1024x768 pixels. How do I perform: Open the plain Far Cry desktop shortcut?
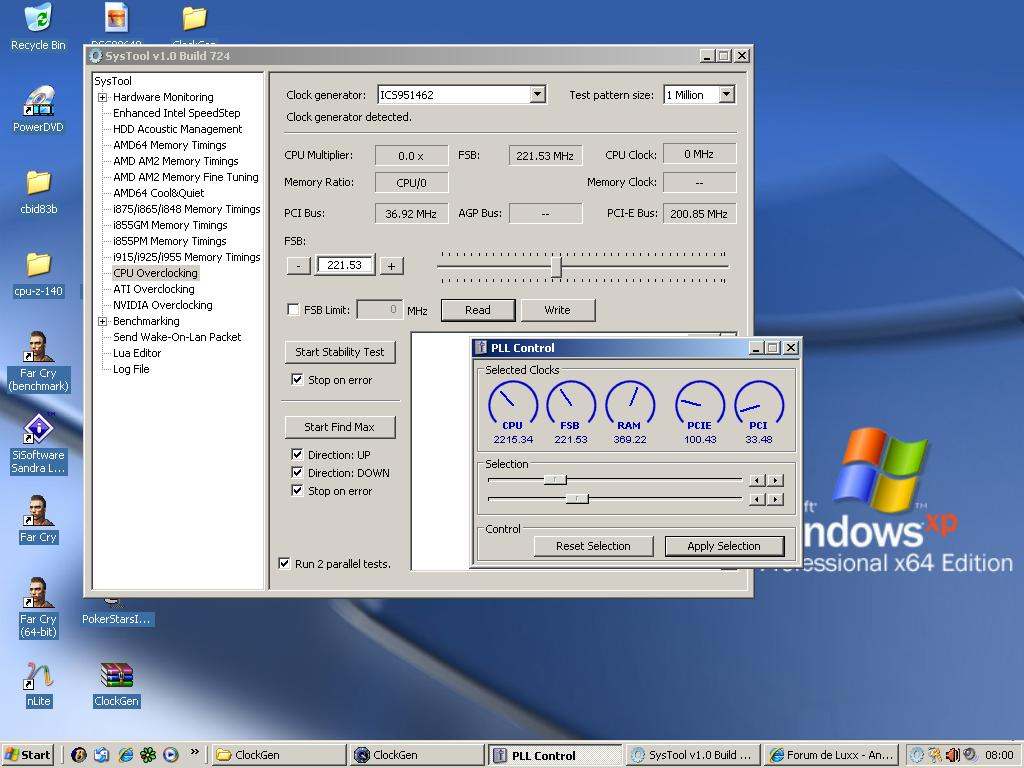(38, 519)
